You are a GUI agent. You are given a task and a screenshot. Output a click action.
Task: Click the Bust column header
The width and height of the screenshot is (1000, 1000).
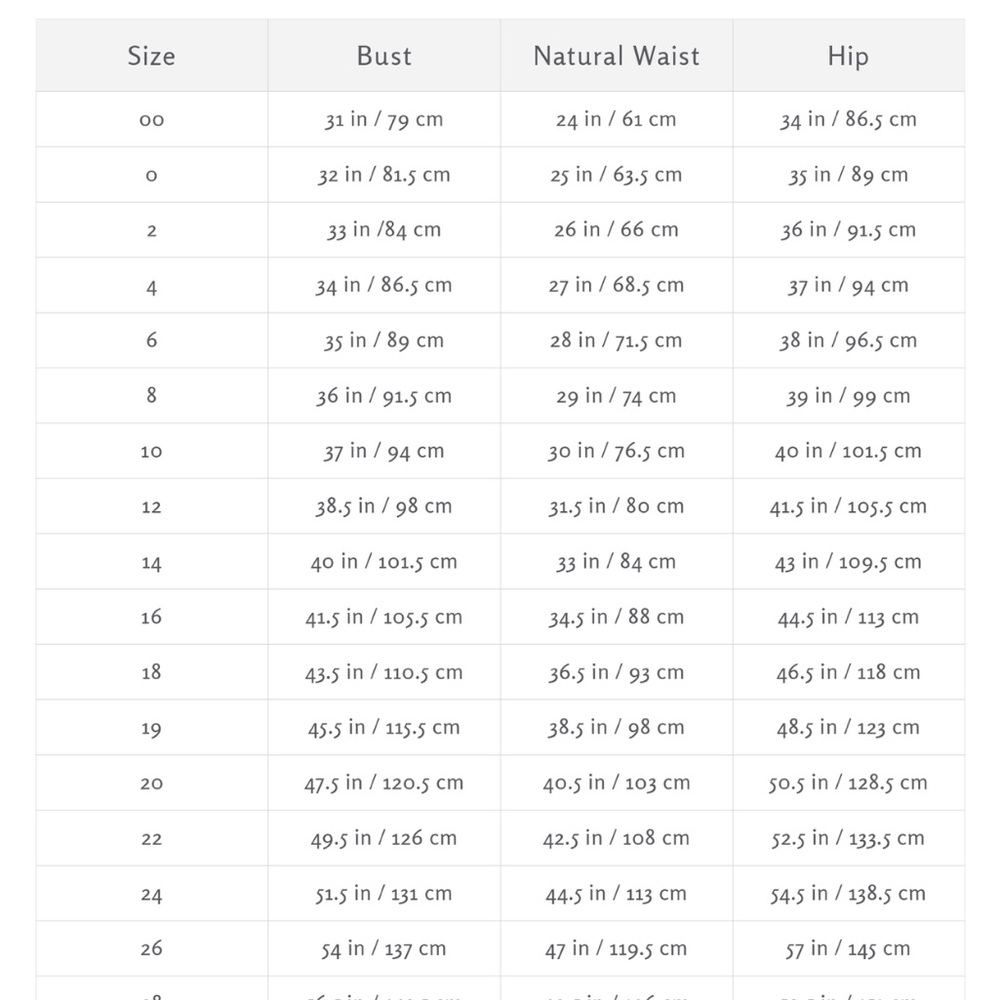(x=384, y=56)
